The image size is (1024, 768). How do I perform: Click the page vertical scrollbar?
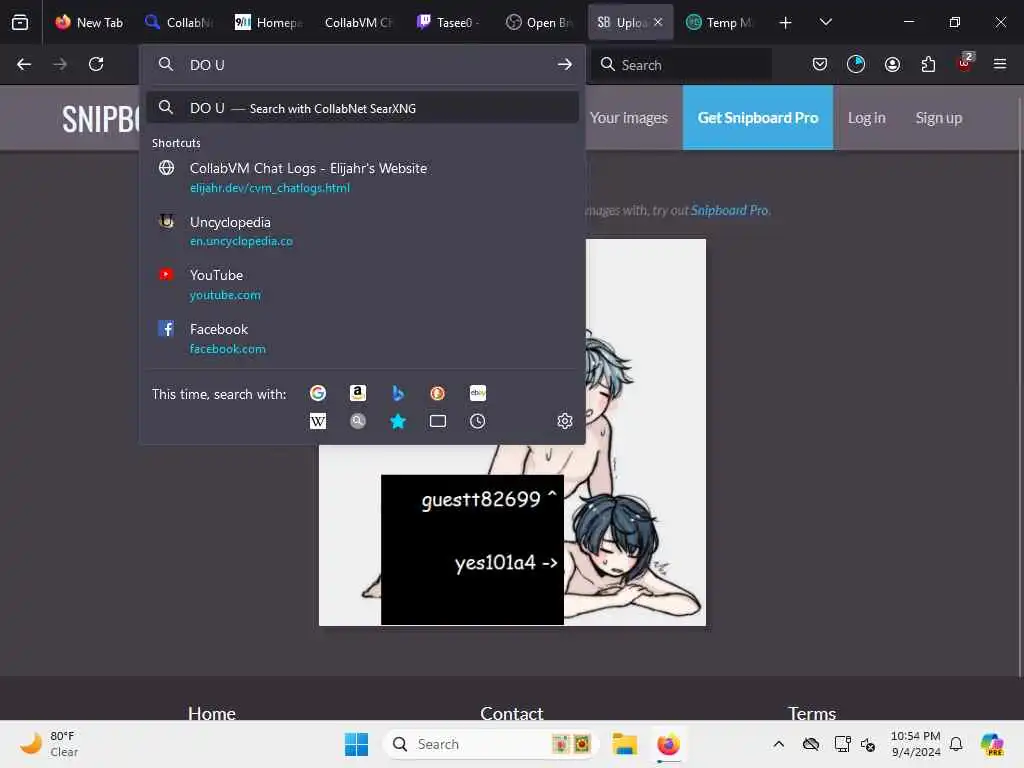point(1020,385)
